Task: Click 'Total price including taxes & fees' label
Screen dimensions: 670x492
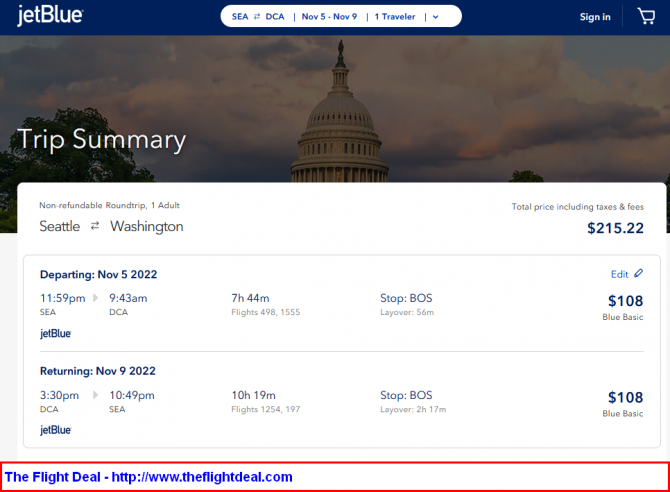Action: coord(578,207)
